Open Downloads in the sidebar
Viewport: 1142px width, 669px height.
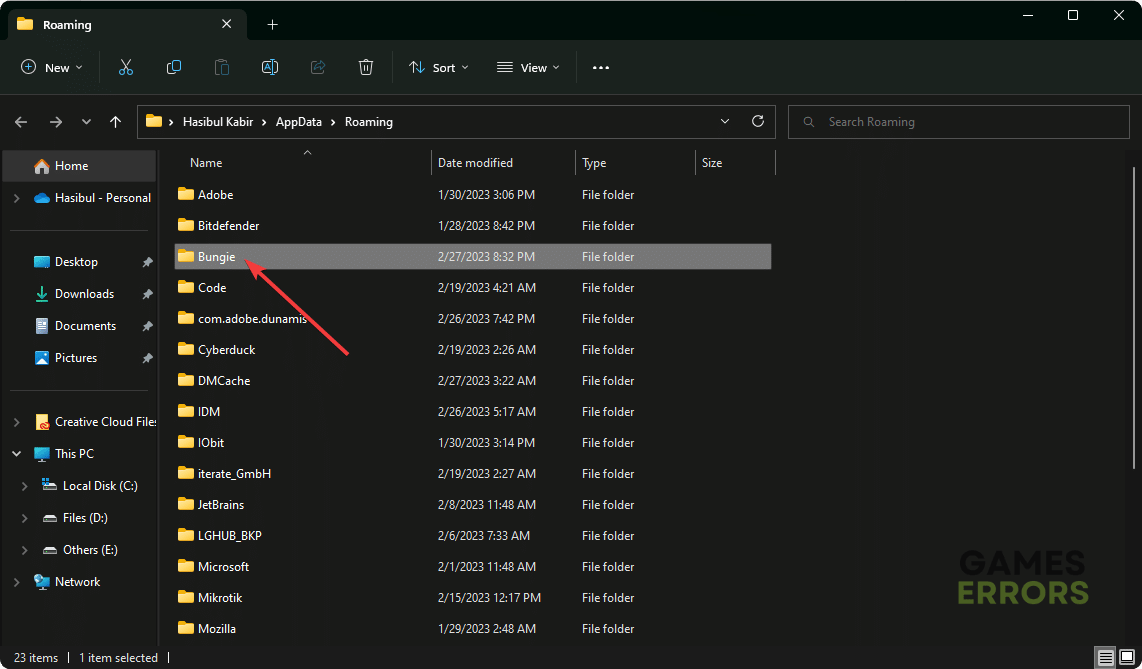[x=84, y=293]
